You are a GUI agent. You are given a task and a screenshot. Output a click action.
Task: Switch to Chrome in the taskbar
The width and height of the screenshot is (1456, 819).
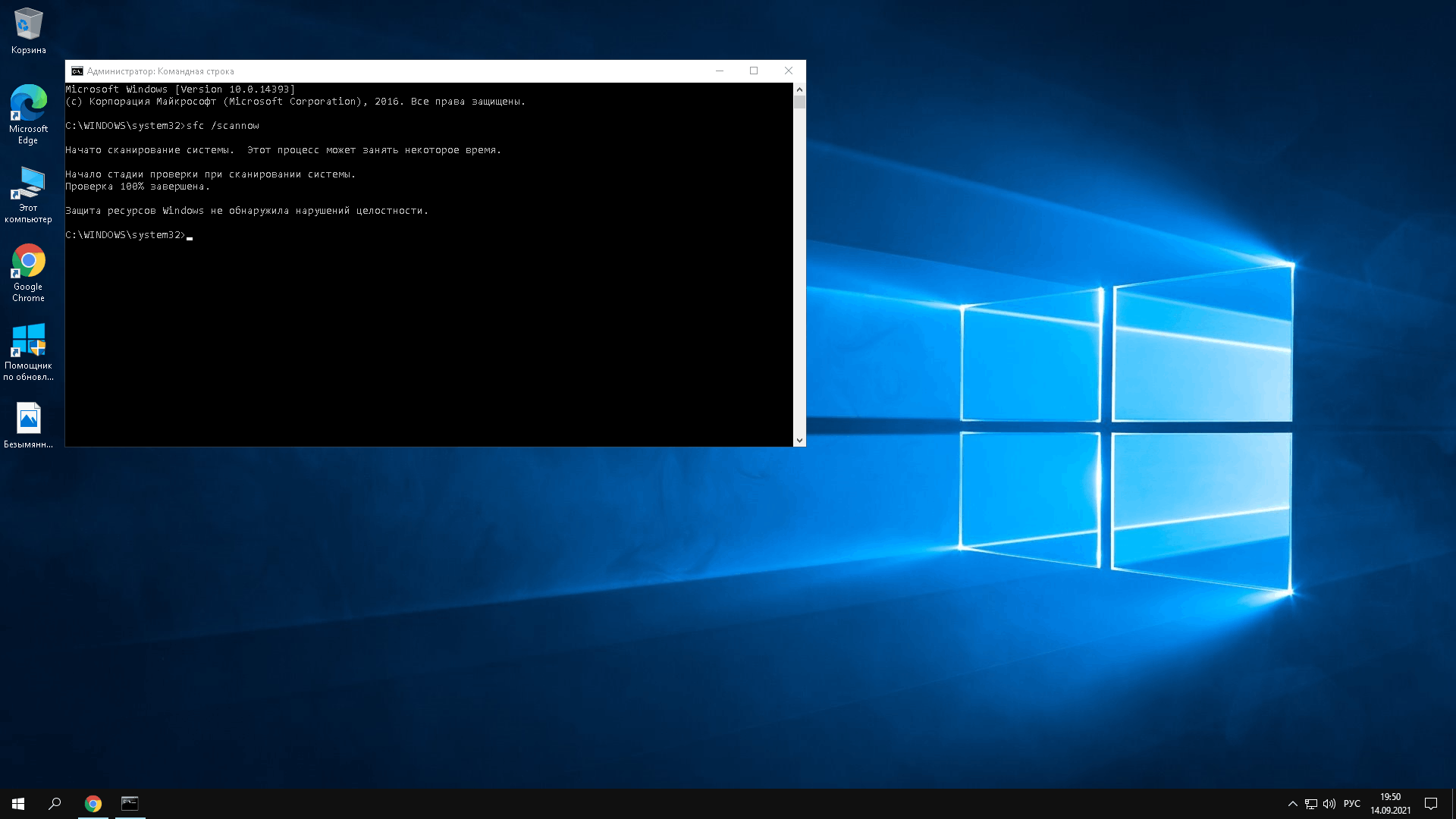[x=93, y=804]
